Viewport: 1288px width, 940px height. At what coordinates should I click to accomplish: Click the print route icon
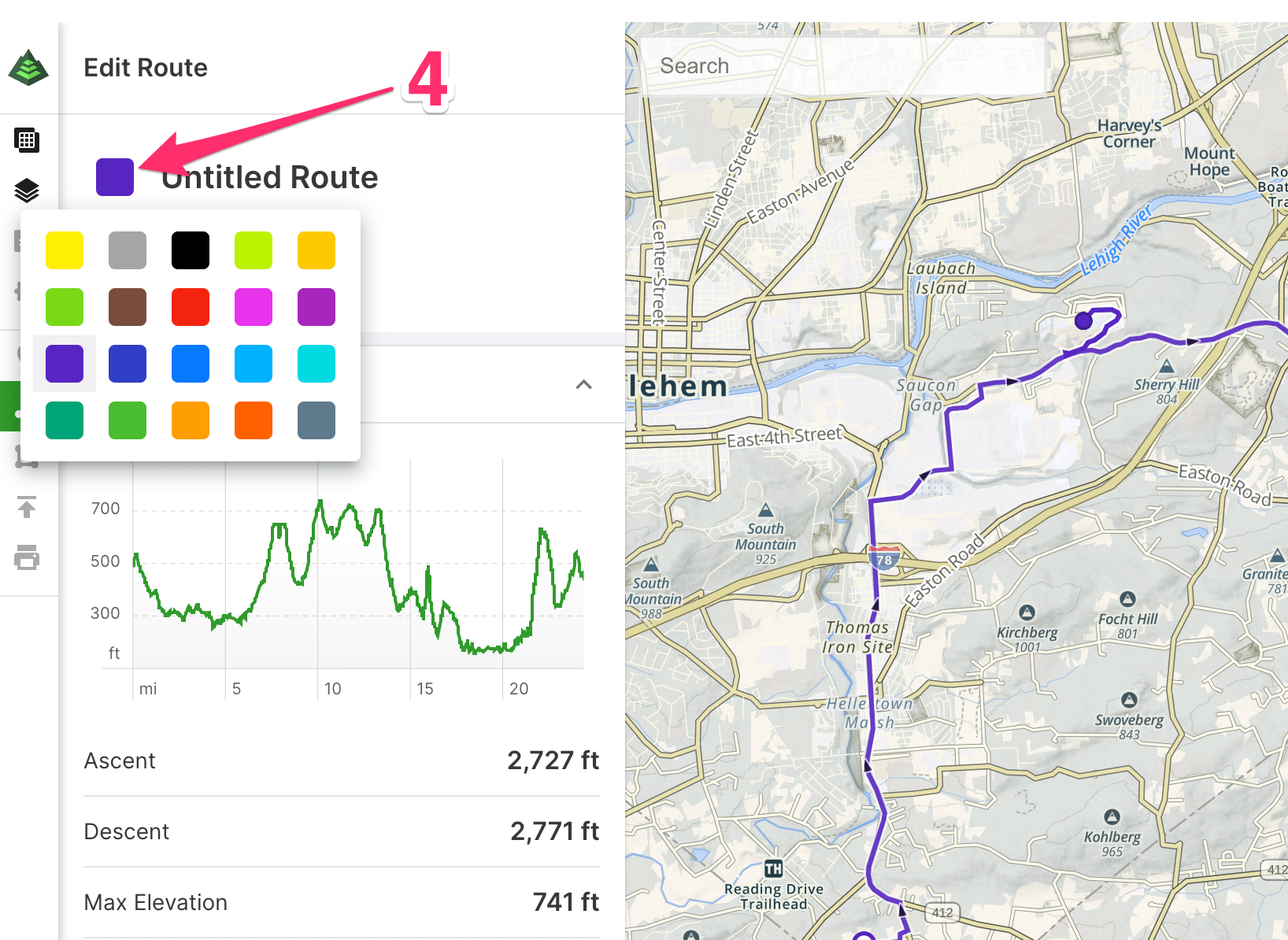point(28,558)
